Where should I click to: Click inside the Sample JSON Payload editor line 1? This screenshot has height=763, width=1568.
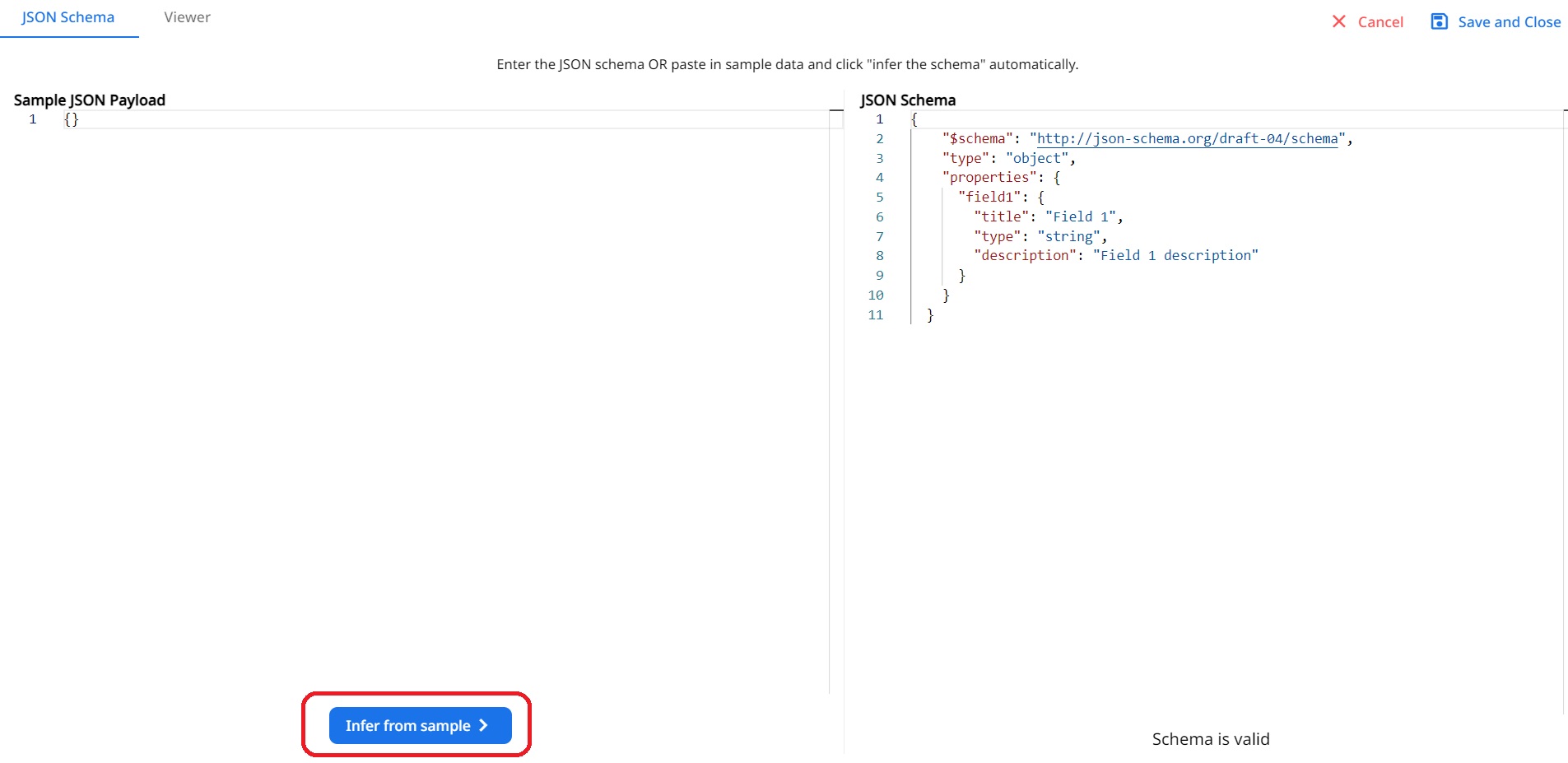pyautogui.click(x=444, y=119)
